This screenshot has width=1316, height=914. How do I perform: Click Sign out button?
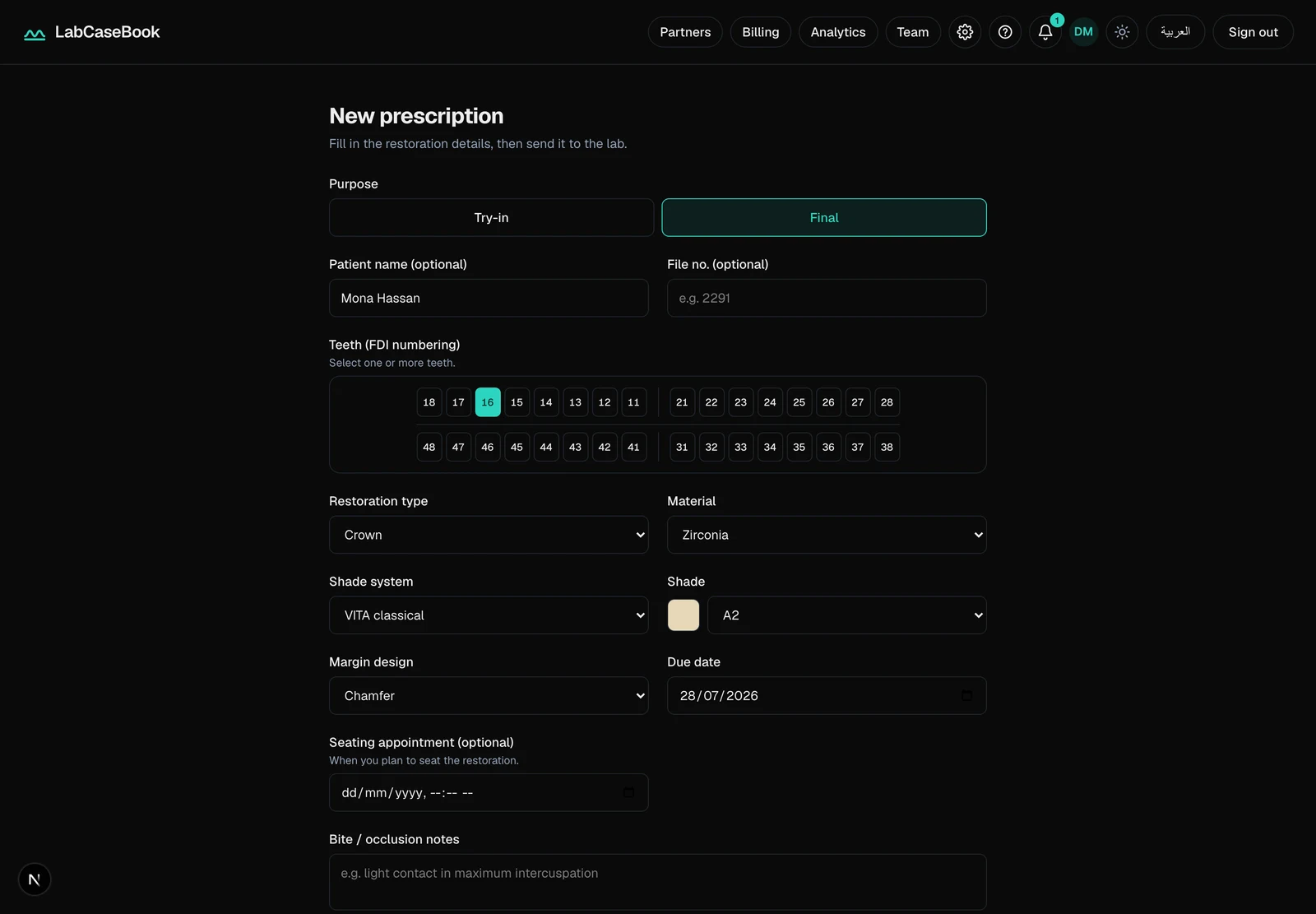pyautogui.click(x=1253, y=32)
